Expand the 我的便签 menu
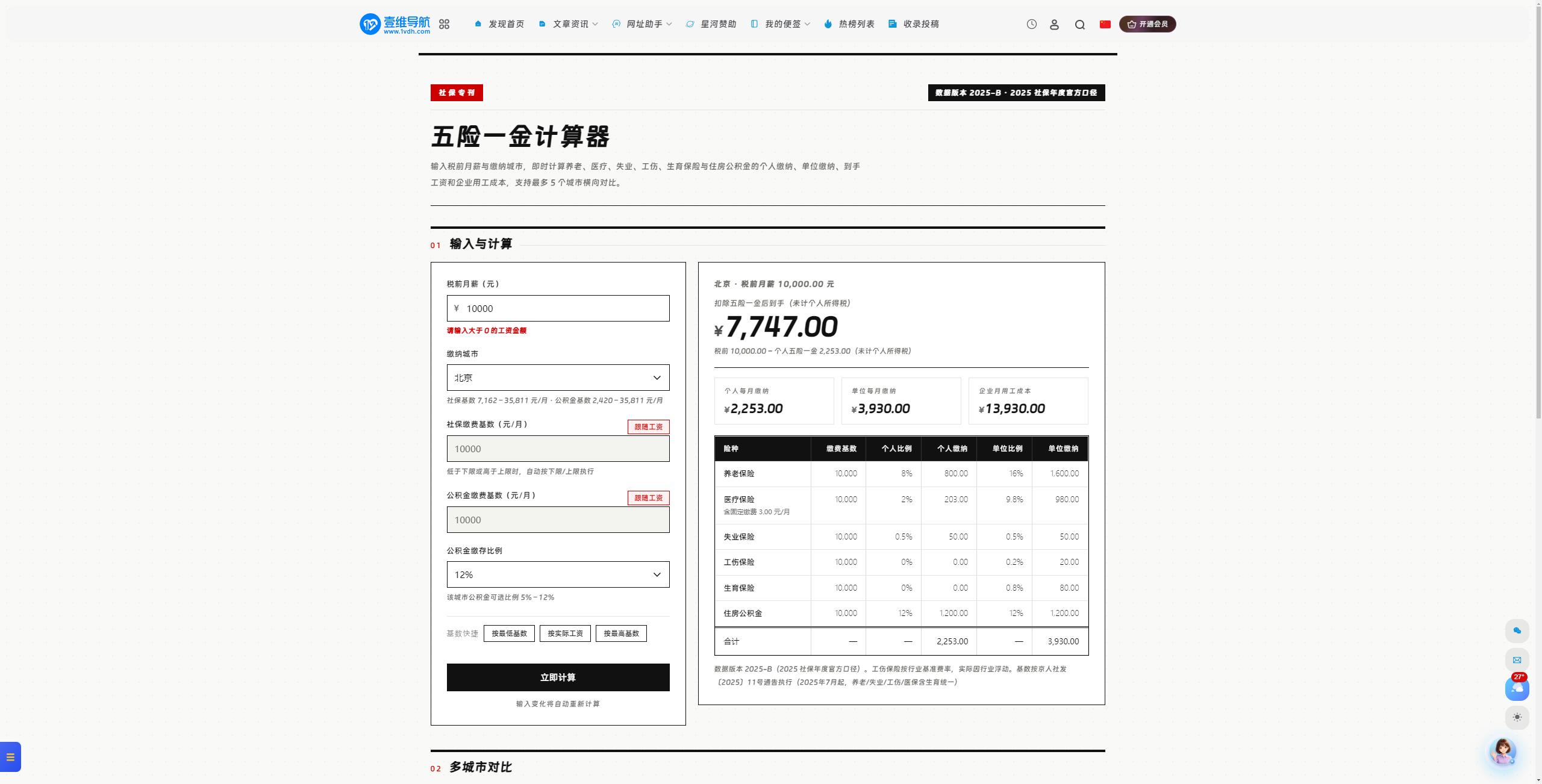 [x=781, y=24]
